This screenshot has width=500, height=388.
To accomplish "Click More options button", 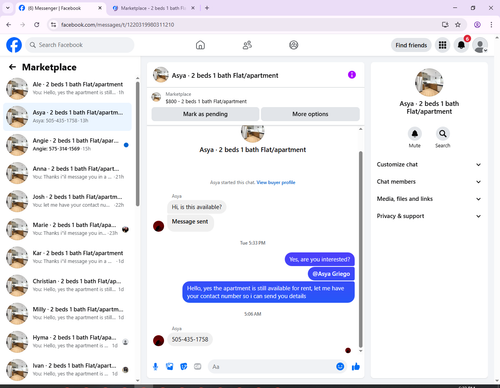I will 310,114.
